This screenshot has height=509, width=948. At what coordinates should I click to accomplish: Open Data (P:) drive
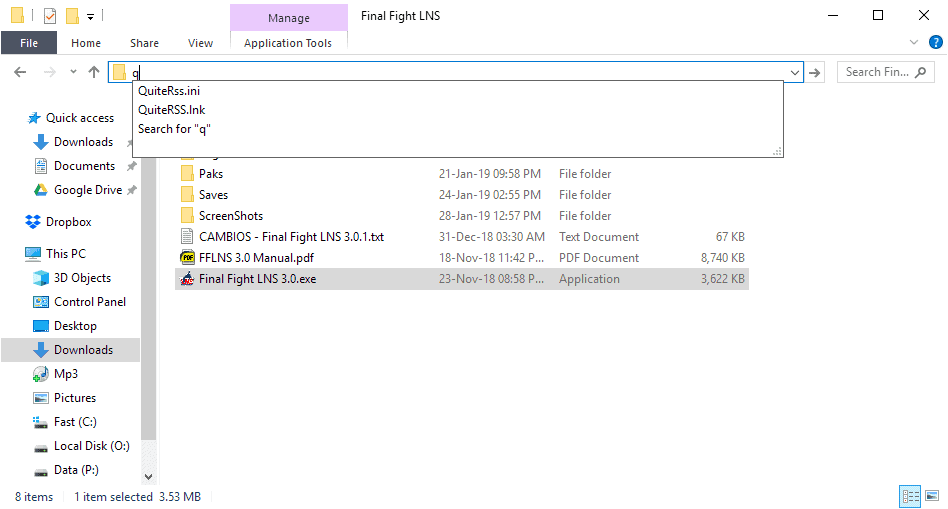tap(76, 470)
